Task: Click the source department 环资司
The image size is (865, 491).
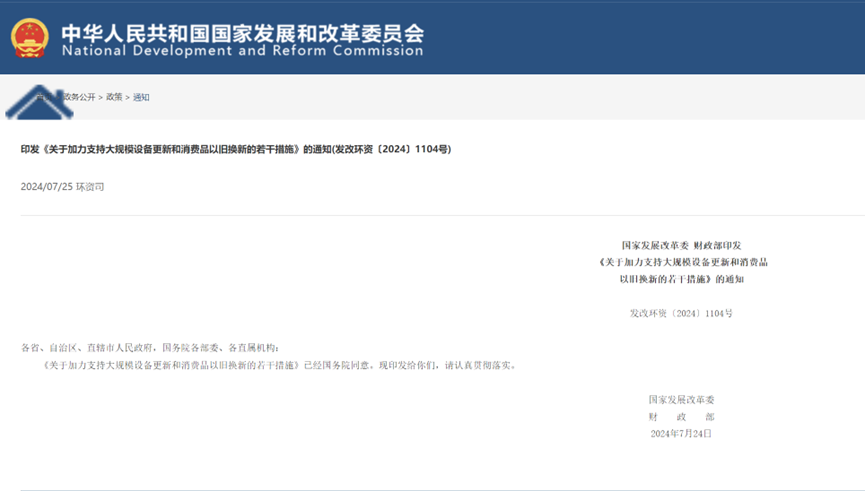Action: (90, 186)
